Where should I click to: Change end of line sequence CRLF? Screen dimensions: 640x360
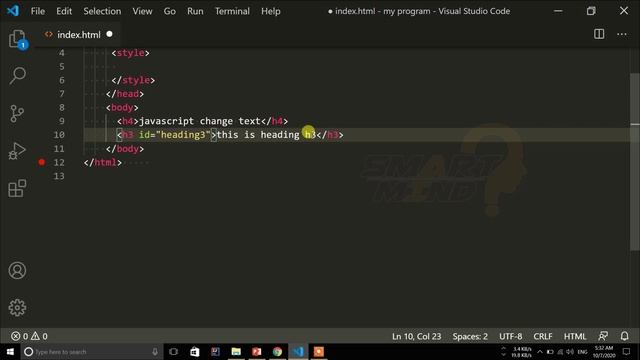(x=542, y=336)
